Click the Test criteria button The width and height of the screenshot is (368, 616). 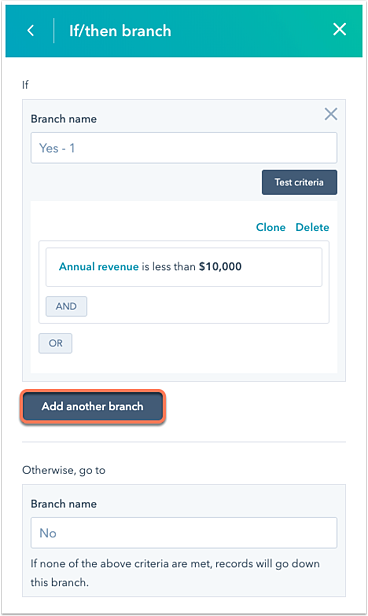coord(299,182)
